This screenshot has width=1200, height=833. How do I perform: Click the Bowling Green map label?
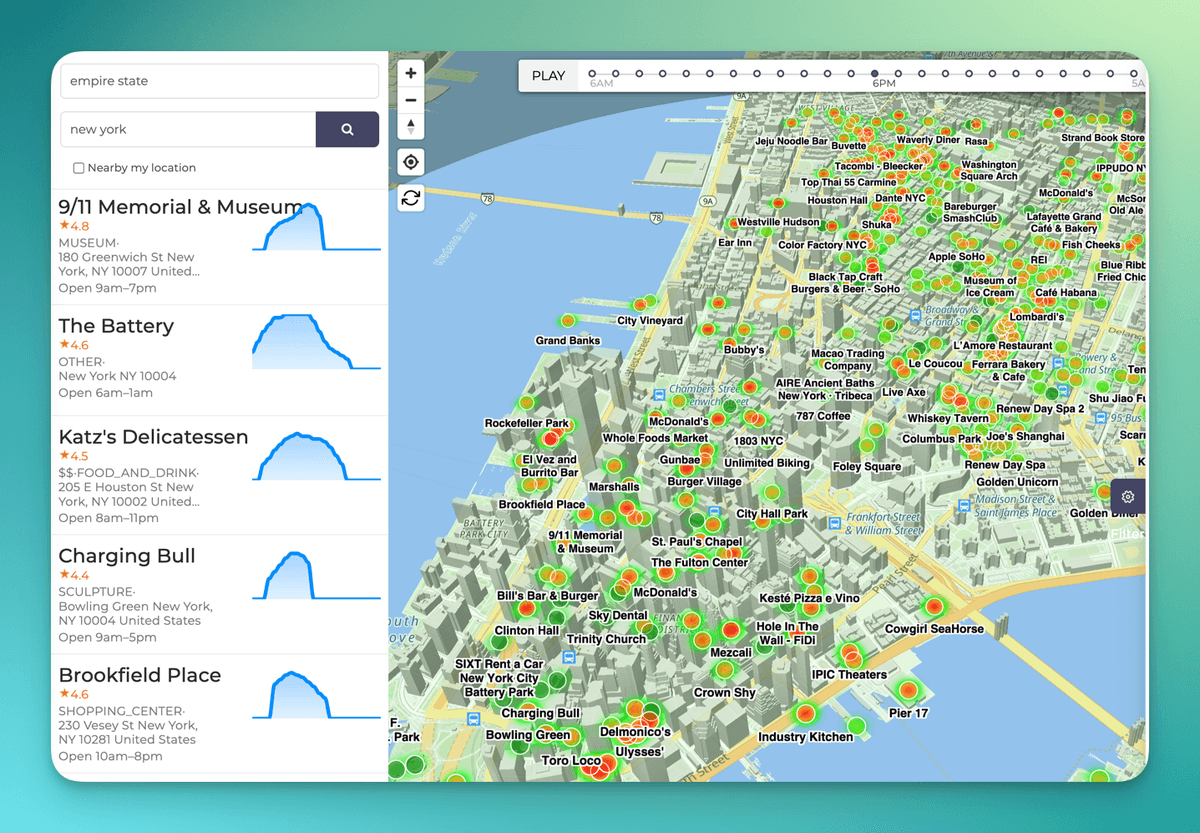point(528,735)
